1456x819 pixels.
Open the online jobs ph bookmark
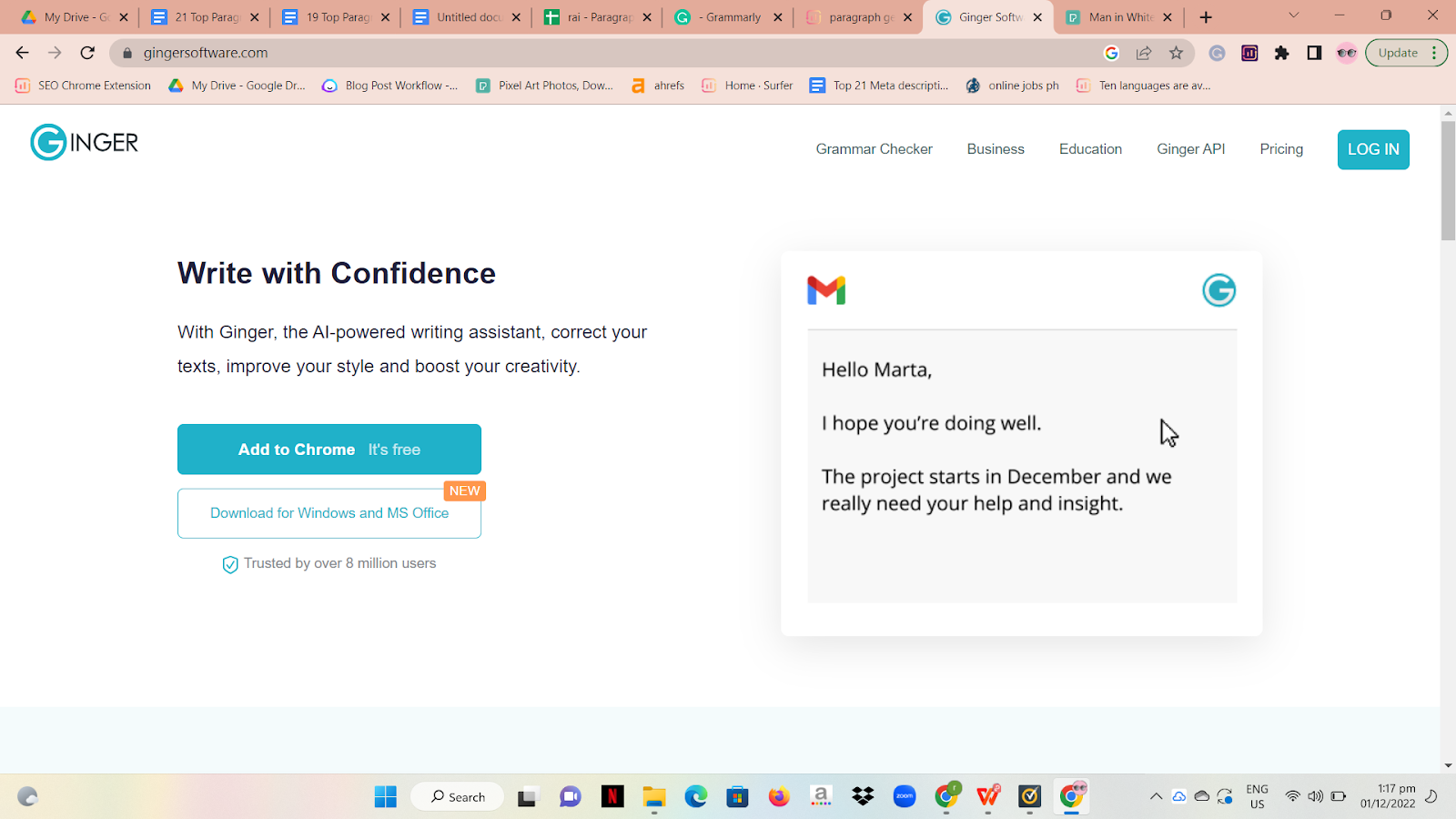point(1013,86)
